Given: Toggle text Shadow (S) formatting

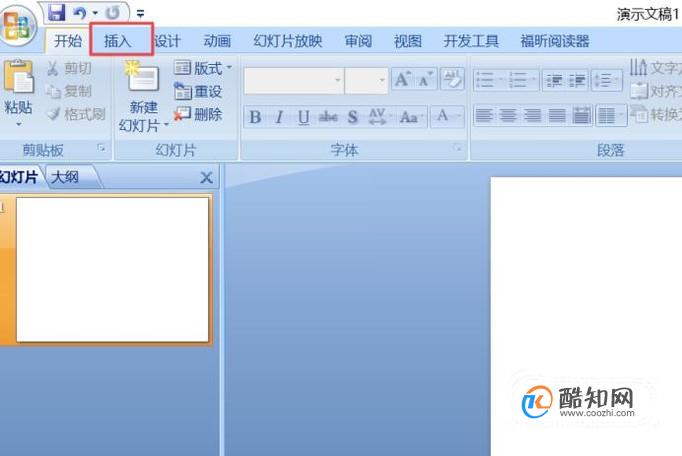Looking at the screenshot, I should 352,117.
